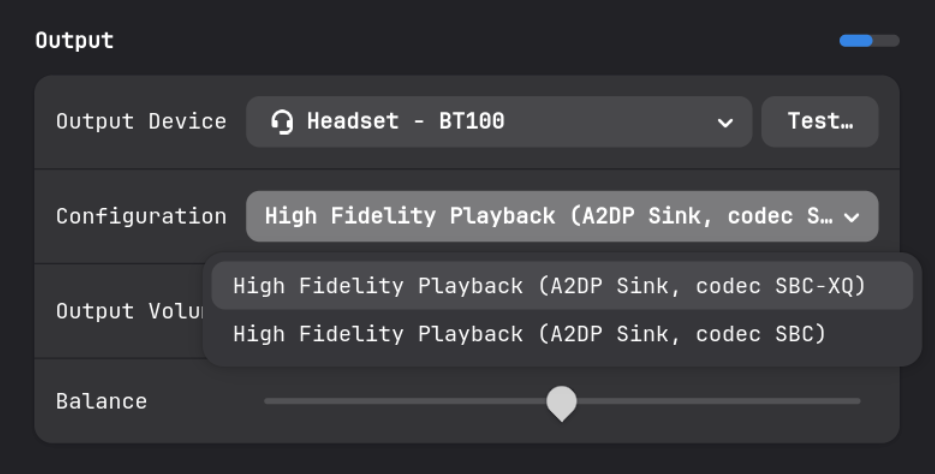Collapse the Configuration combo box
Image resolution: width=935 pixels, height=474 pixels.
pyautogui.click(x=562, y=216)
